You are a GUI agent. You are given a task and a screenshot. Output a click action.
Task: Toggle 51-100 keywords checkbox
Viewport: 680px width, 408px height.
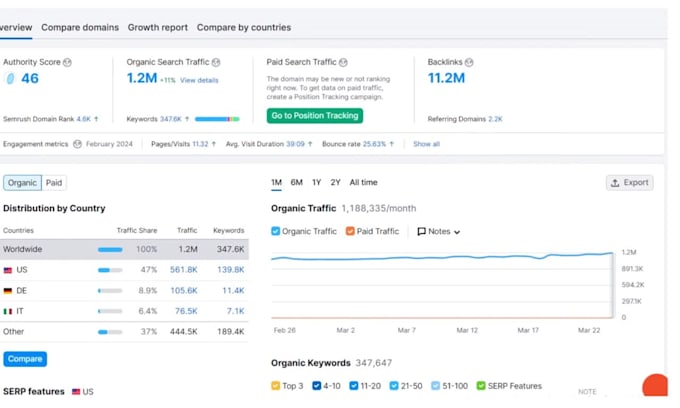click(435, 385)
